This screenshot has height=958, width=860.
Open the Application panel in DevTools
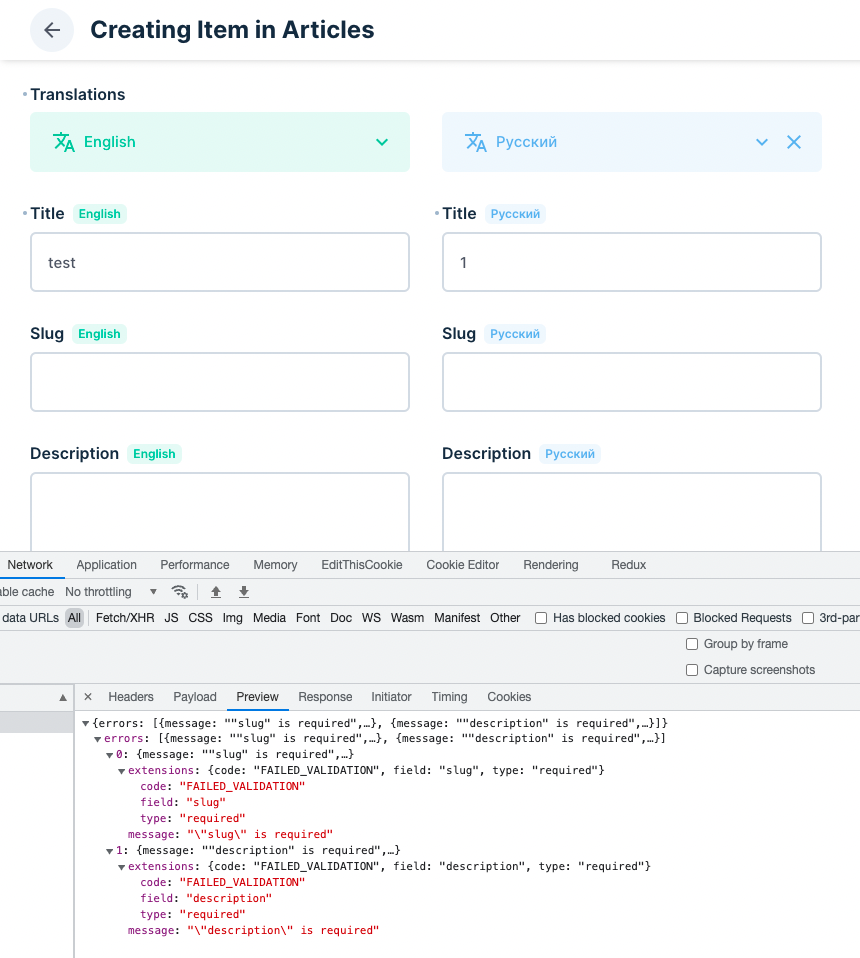point(106,565)
